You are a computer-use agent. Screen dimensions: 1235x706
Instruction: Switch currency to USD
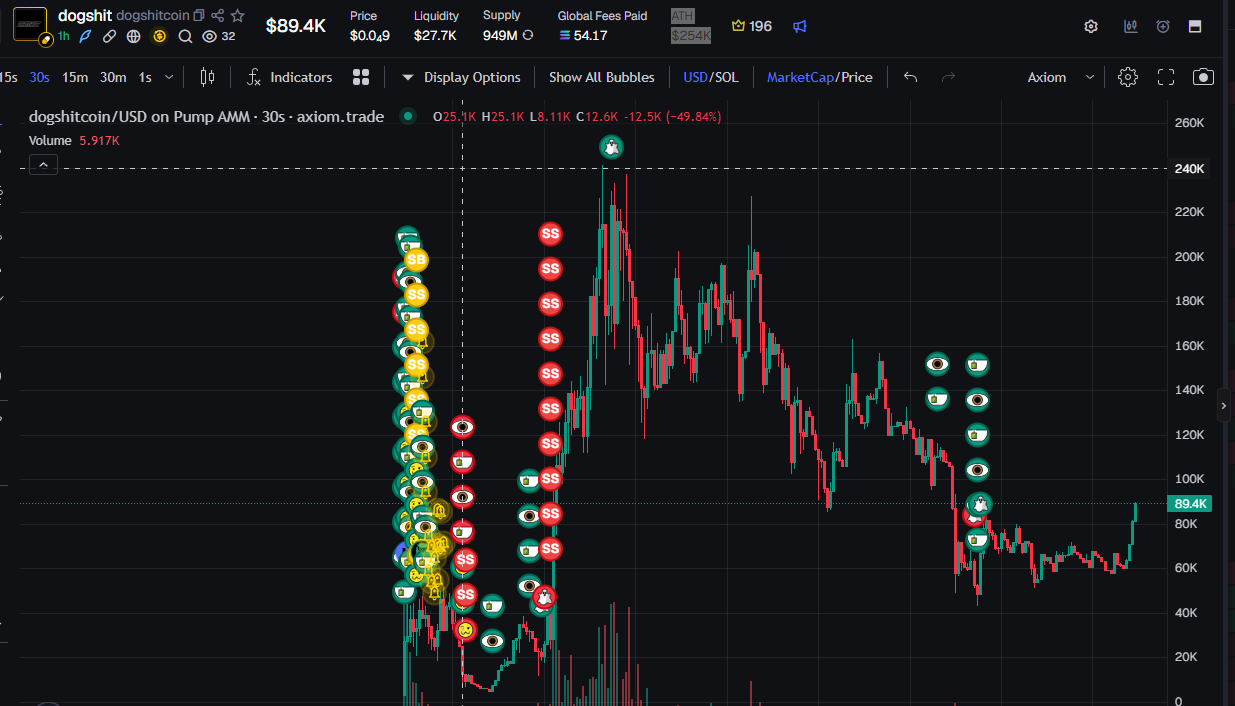pyautogui.click(x=695, y=77)
